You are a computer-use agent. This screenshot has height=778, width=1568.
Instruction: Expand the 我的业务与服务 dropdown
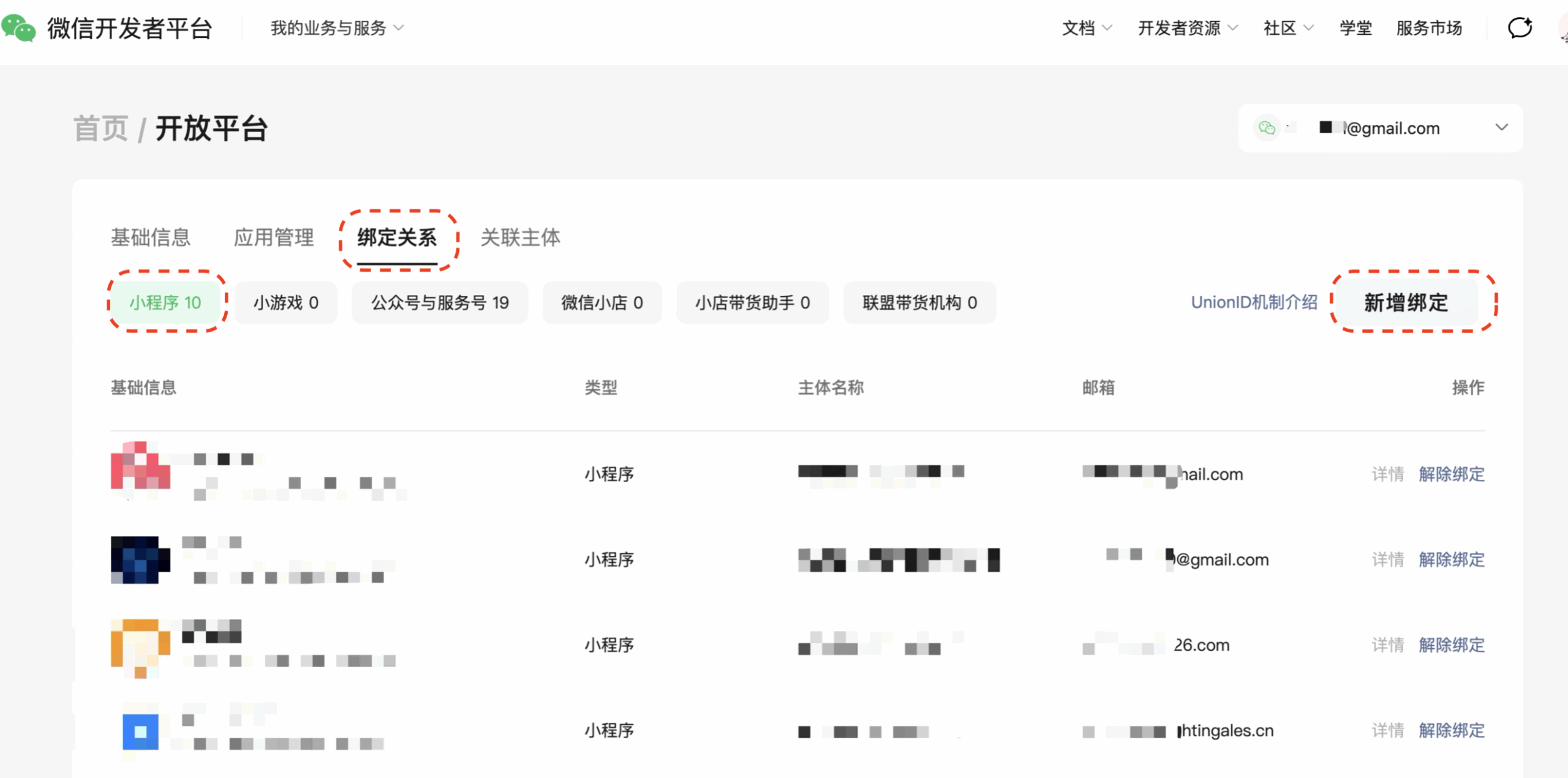337,28
